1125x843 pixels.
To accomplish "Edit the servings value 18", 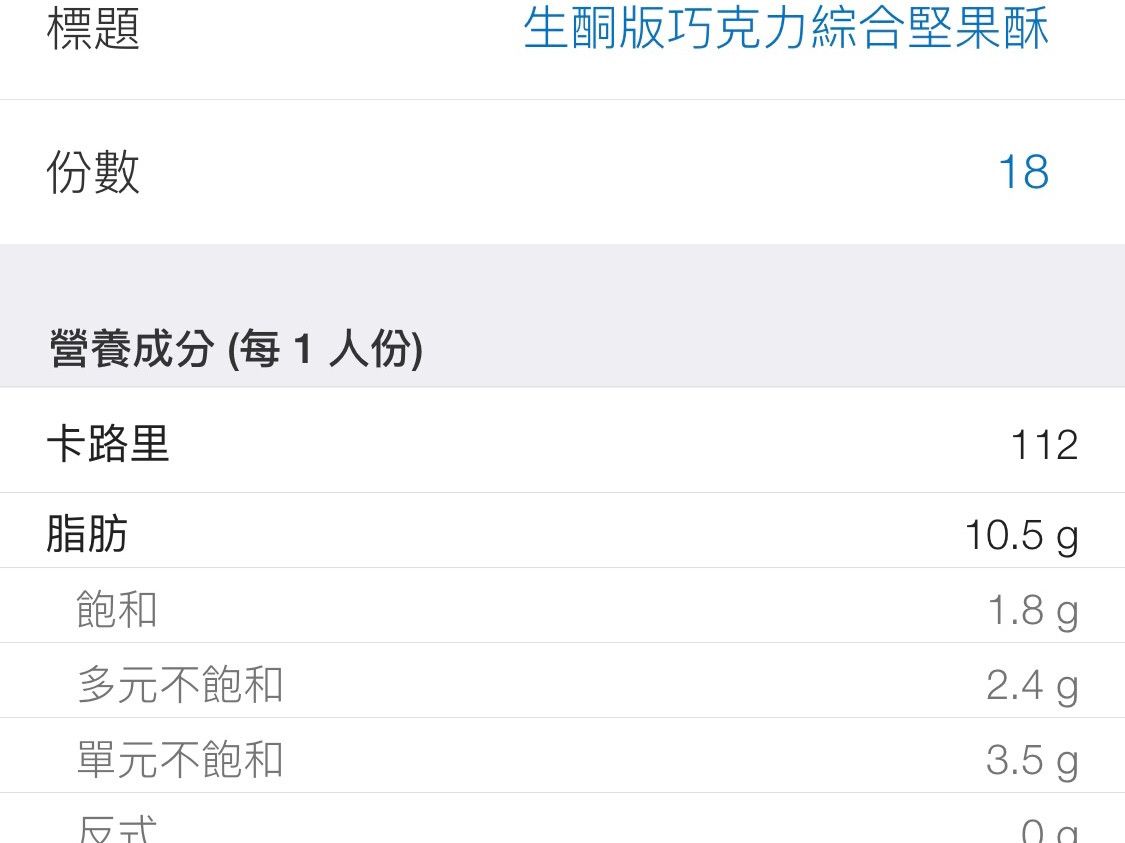I will 1023,172.
